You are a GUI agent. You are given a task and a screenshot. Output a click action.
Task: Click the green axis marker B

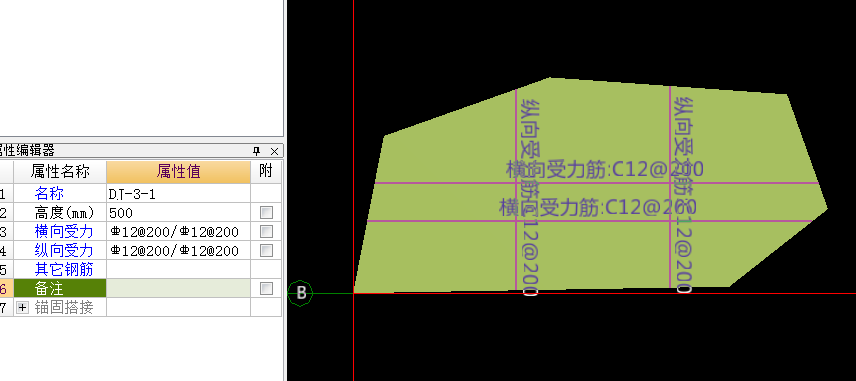pos(301,293)
